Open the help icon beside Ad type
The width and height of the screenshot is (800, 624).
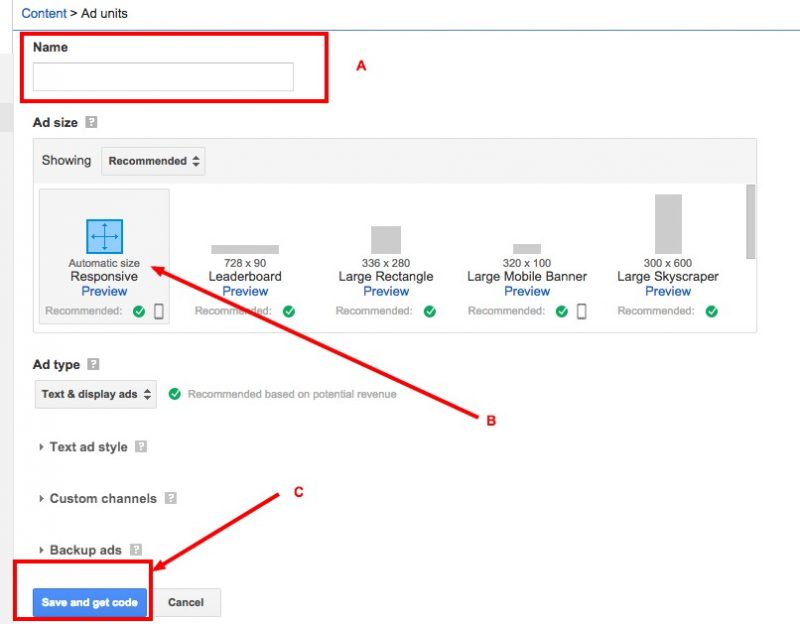click(x=93, y=365)
